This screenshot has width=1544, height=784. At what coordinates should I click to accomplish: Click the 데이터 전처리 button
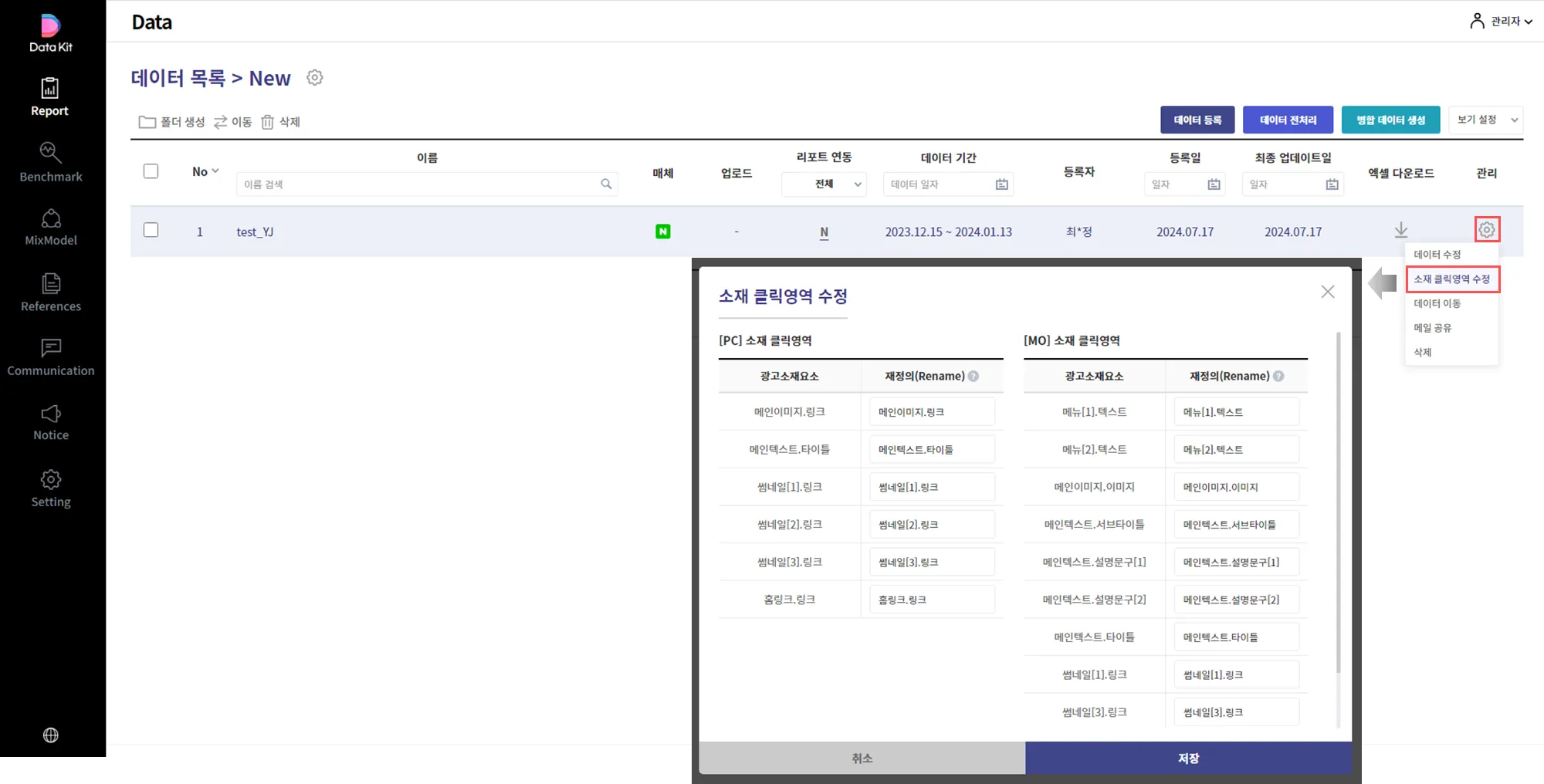pos(1288,120)
